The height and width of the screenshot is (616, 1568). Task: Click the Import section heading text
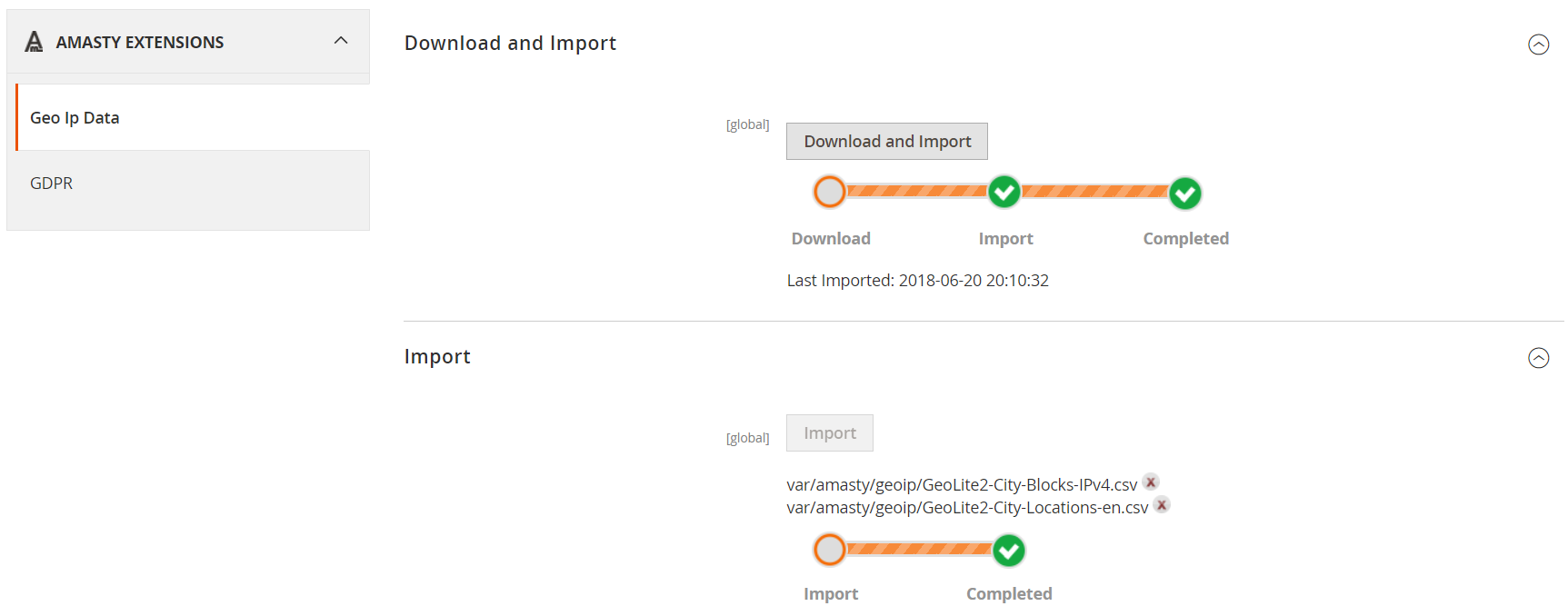pos(437,356)
